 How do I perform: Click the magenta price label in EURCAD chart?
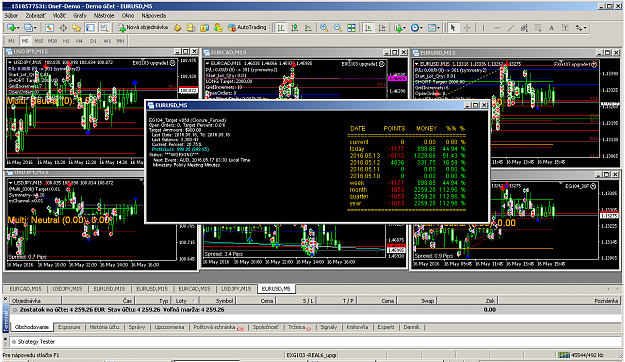397,78
